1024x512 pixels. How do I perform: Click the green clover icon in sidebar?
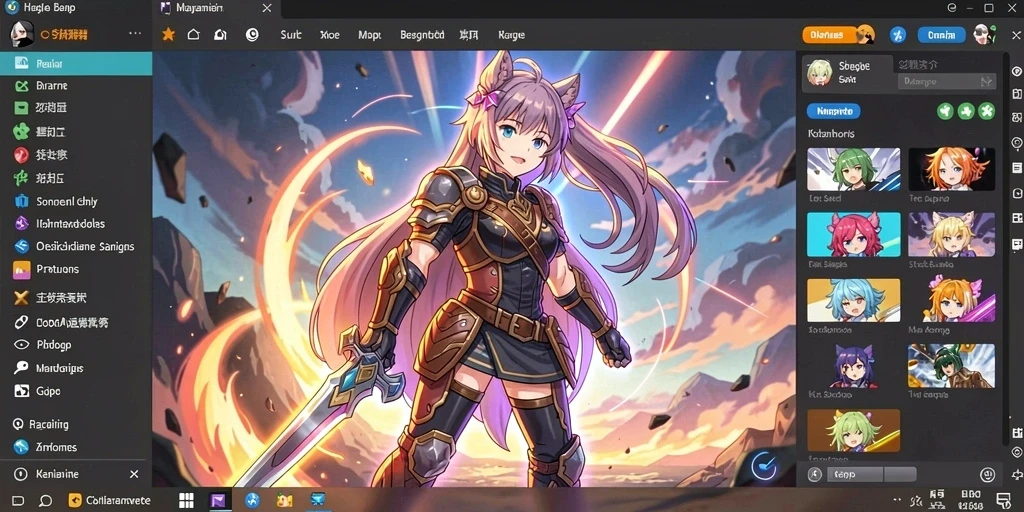22,132
